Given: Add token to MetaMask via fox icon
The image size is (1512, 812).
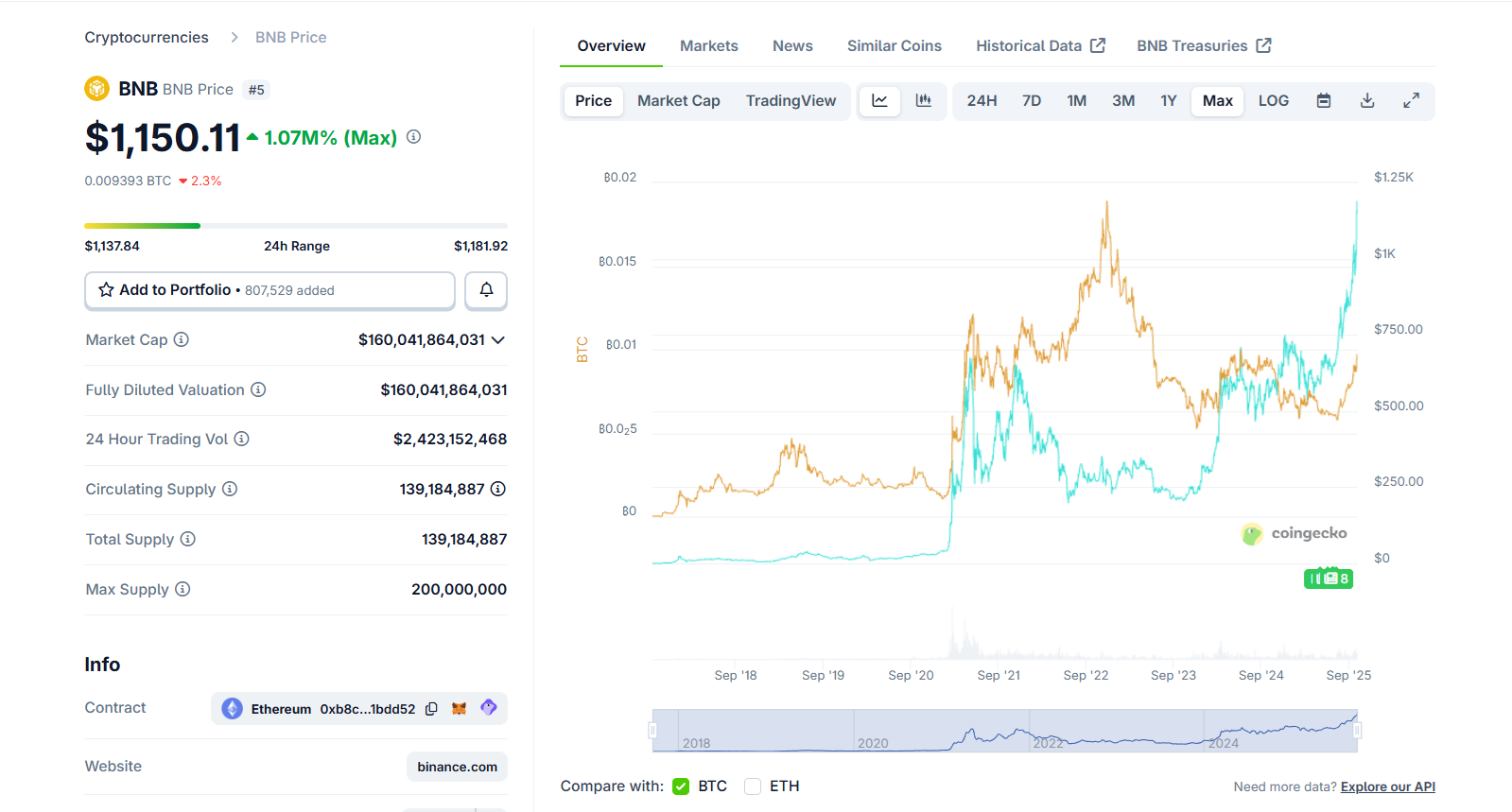Looking at the screenshot, I should [x=460, y=709].
